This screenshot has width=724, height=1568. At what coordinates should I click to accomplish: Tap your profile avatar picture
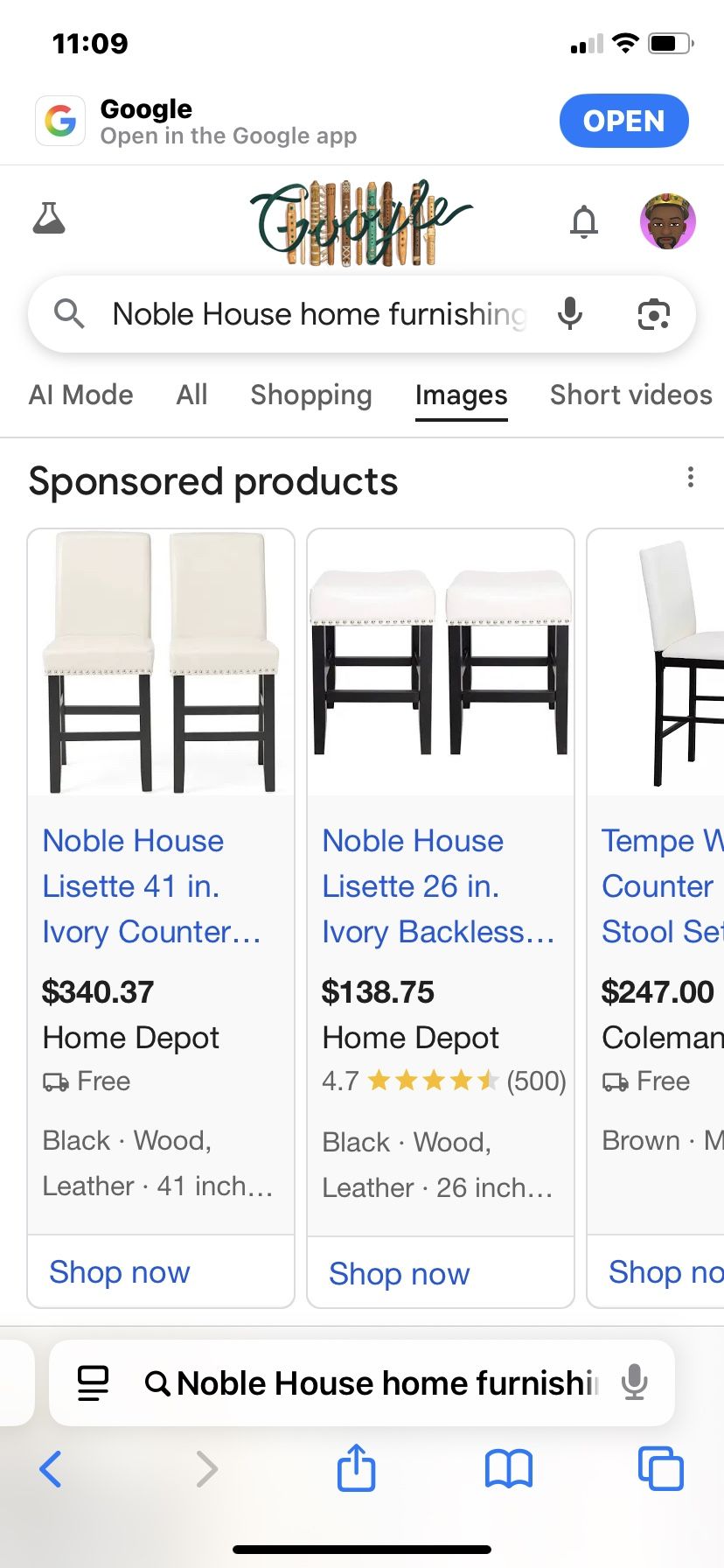(668, 221)
